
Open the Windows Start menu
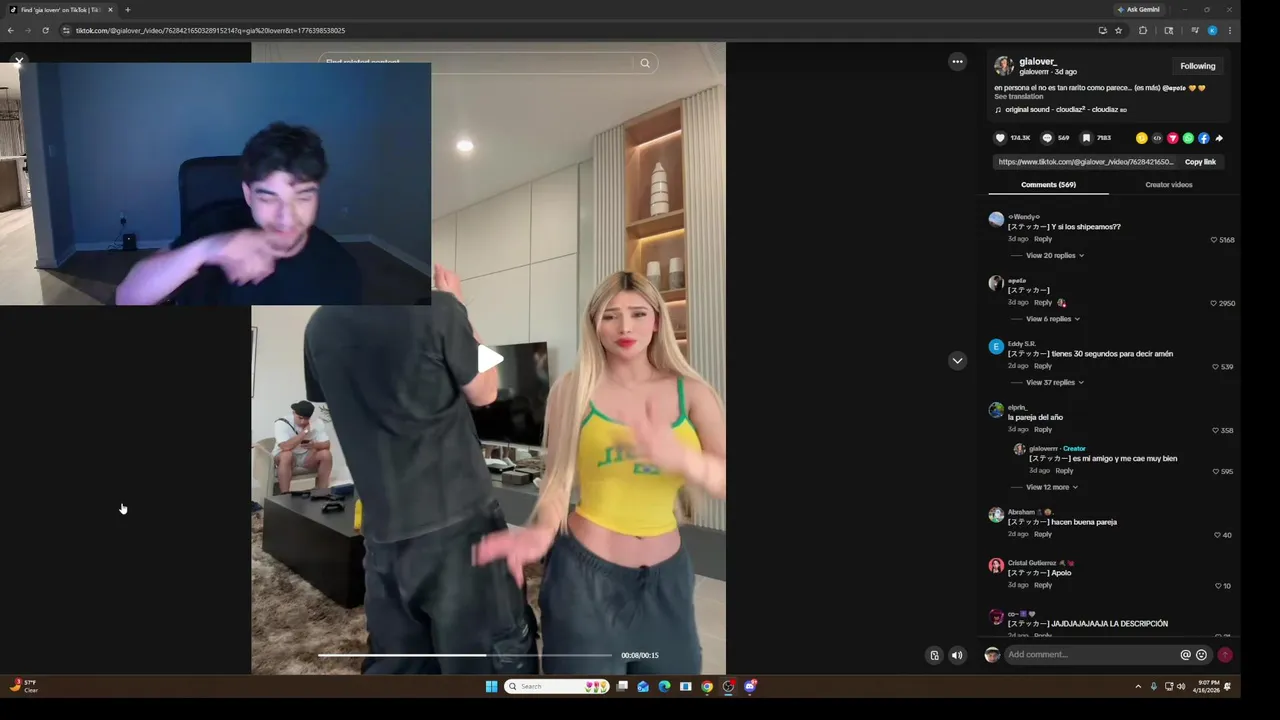click(x=491, y=686)
